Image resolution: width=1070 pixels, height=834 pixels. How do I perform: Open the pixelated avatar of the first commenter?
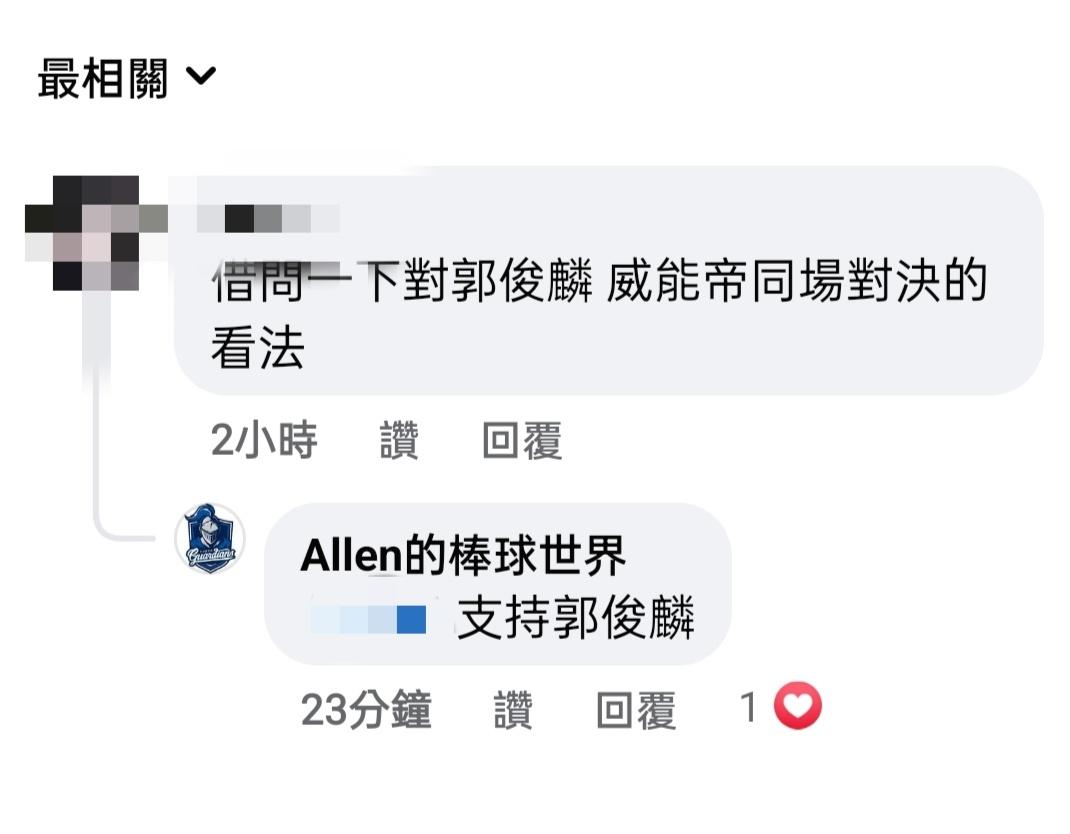click(x=96, y=233)
